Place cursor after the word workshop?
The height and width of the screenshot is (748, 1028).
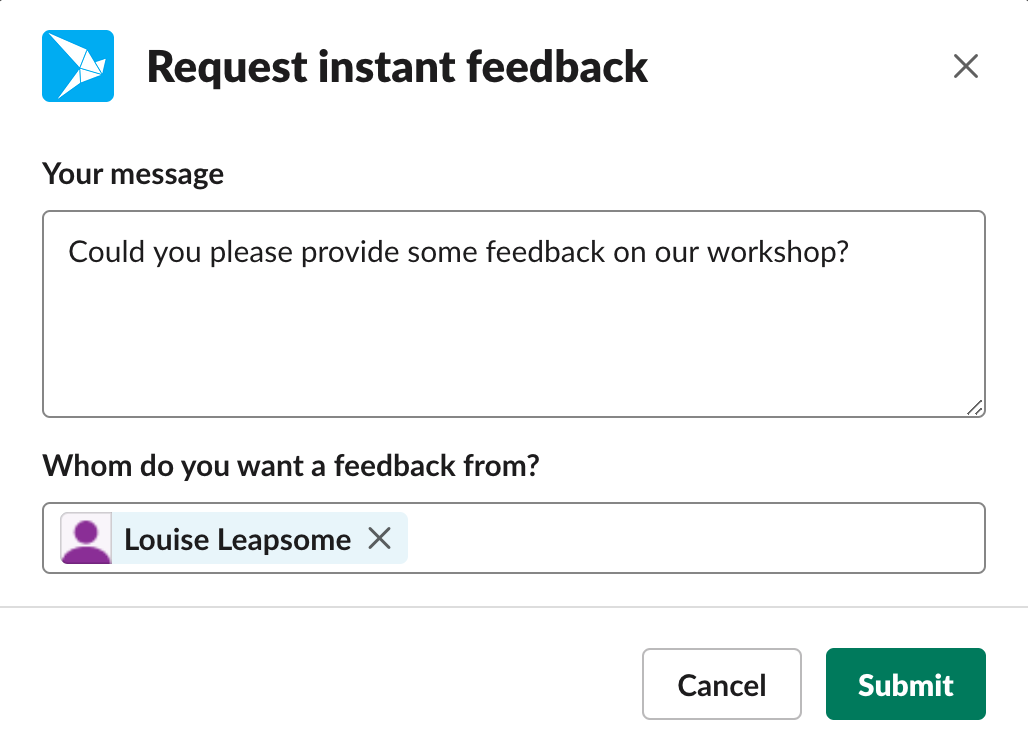pos(850,252)
